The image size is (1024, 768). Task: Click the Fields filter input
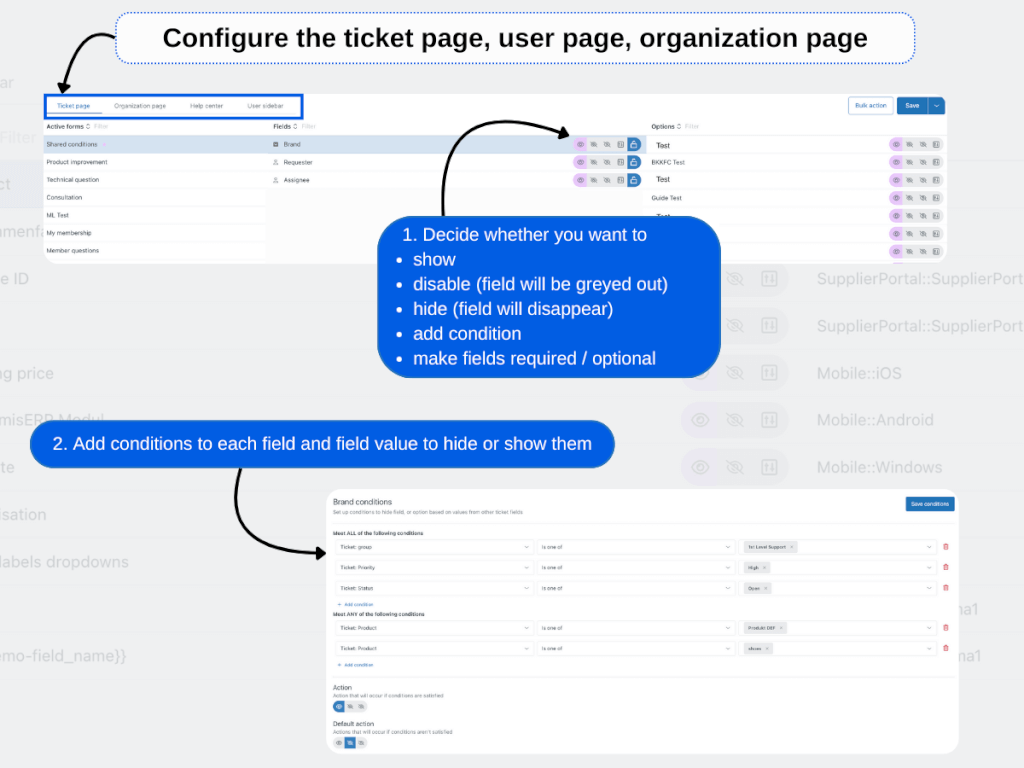[307, 126]
